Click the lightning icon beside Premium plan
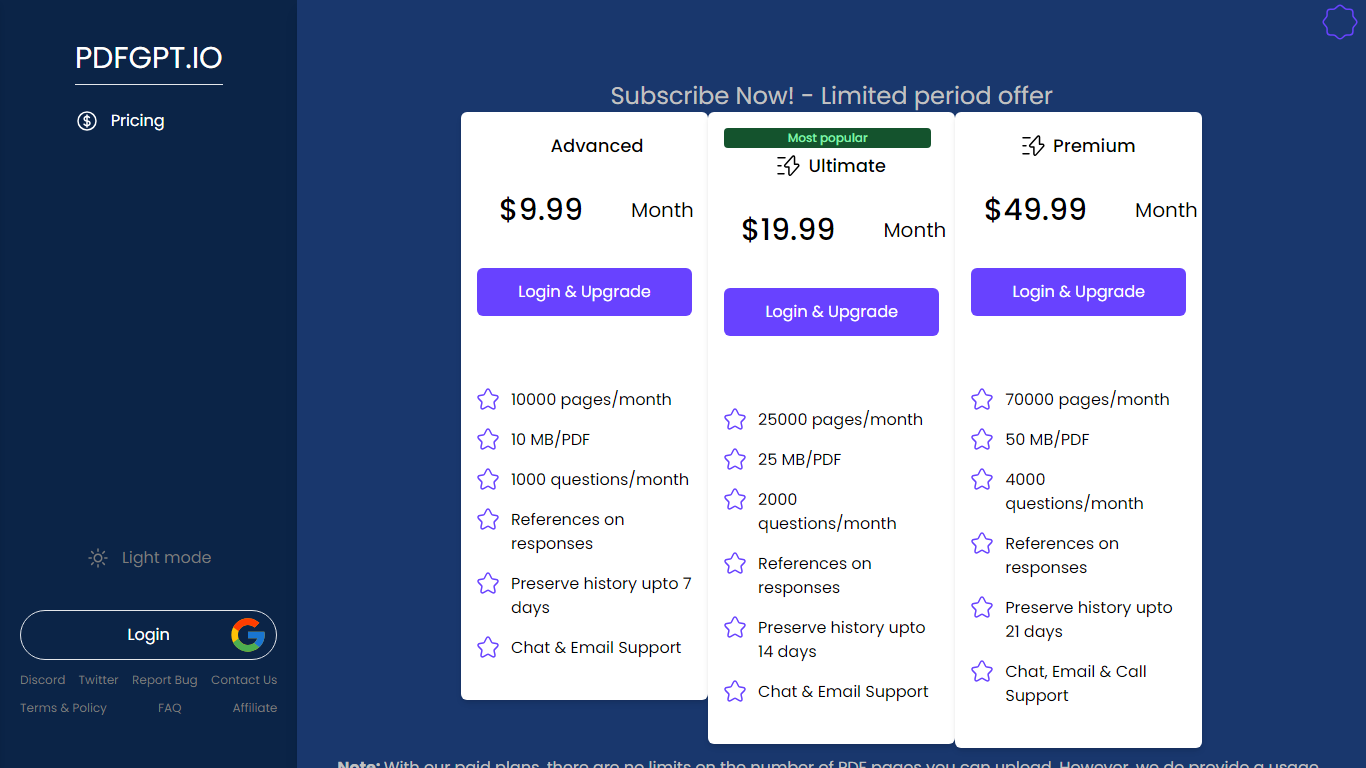 click(x=1033, y=146)
